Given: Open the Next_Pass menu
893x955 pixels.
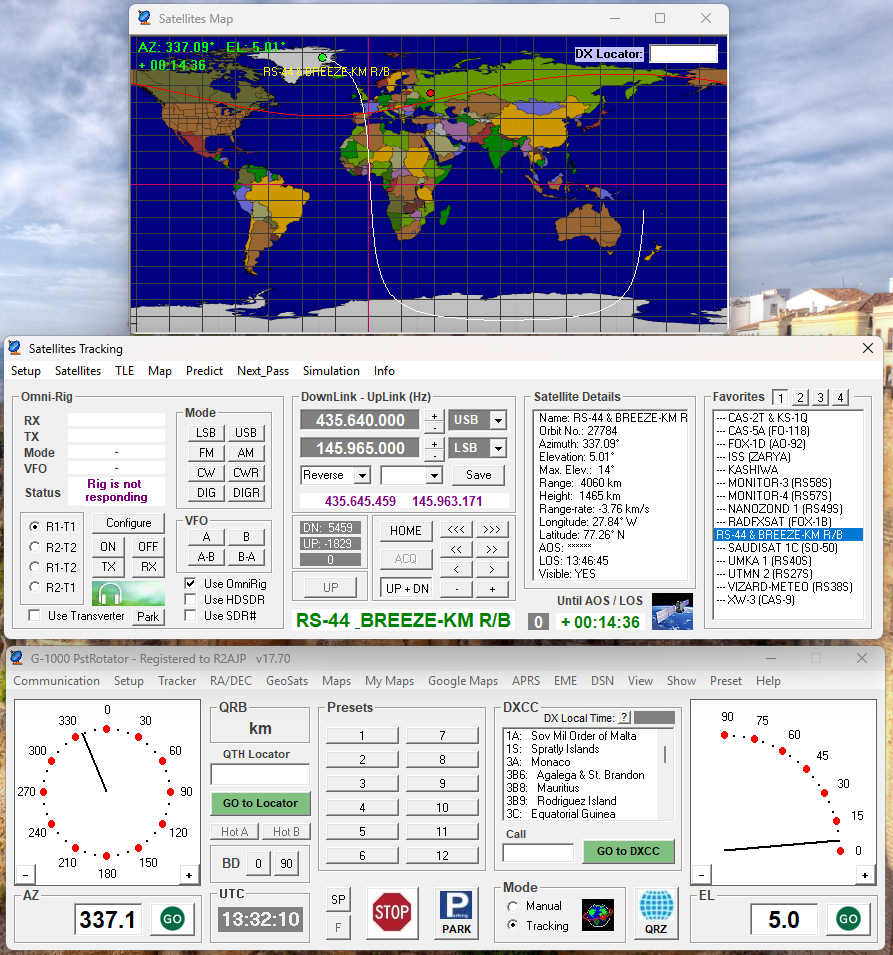Looking at the screenshot, I should tap(263, 370).
